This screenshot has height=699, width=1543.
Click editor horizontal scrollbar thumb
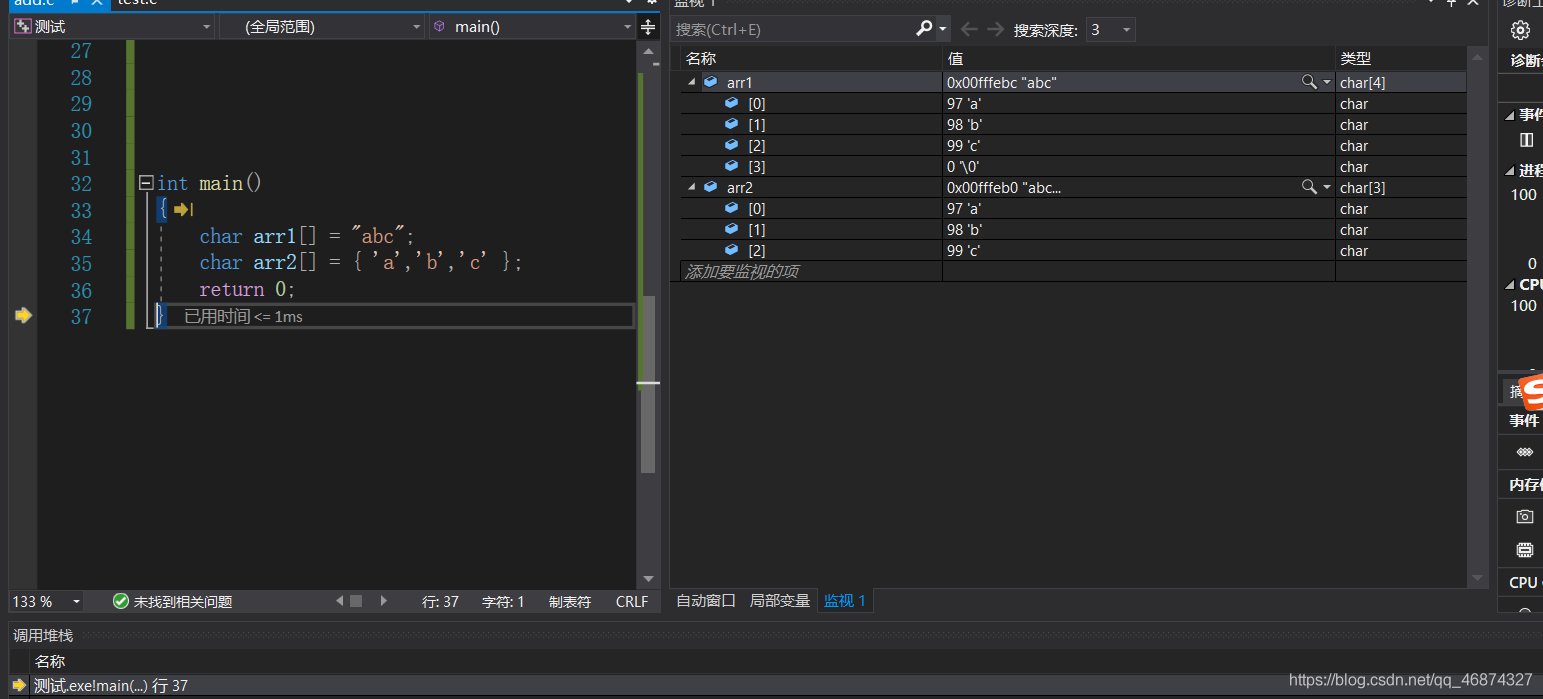point(355,601)
